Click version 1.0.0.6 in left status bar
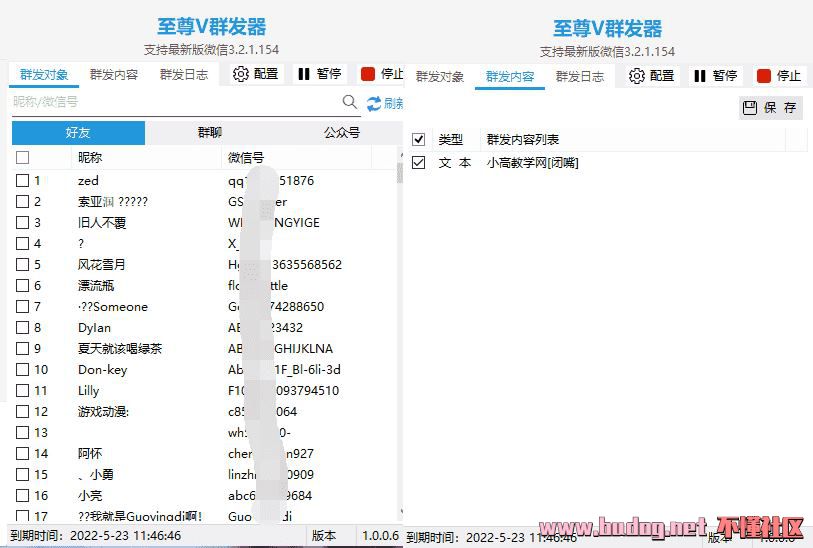813x548 pixels. tap(381, 536)
